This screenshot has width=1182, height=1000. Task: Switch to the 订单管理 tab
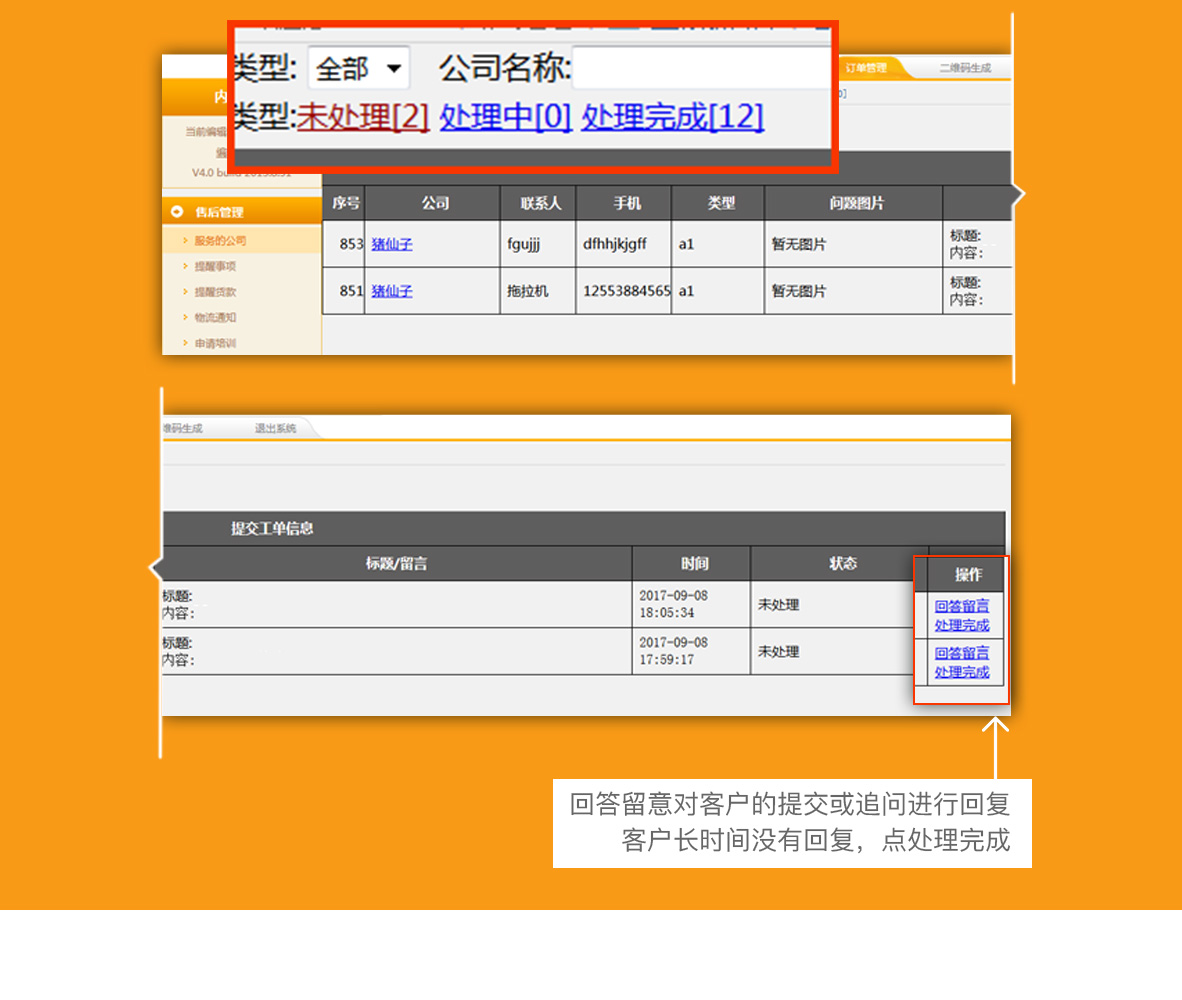(866, 68)
